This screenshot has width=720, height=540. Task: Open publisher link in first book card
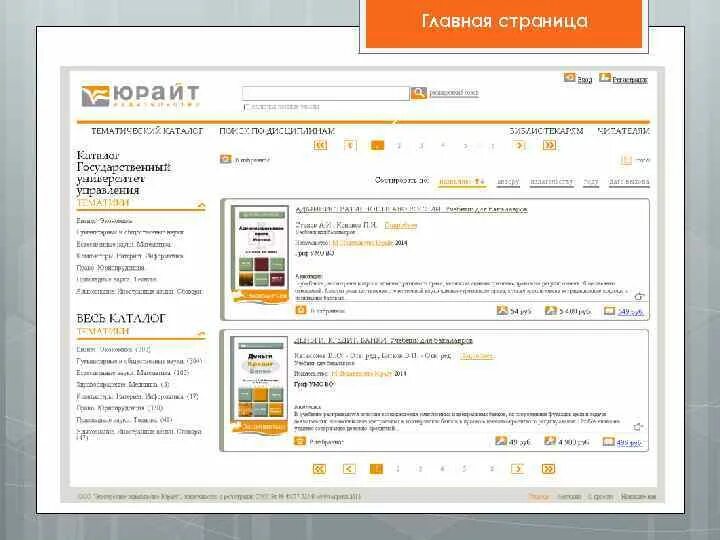tap(362, 243)
